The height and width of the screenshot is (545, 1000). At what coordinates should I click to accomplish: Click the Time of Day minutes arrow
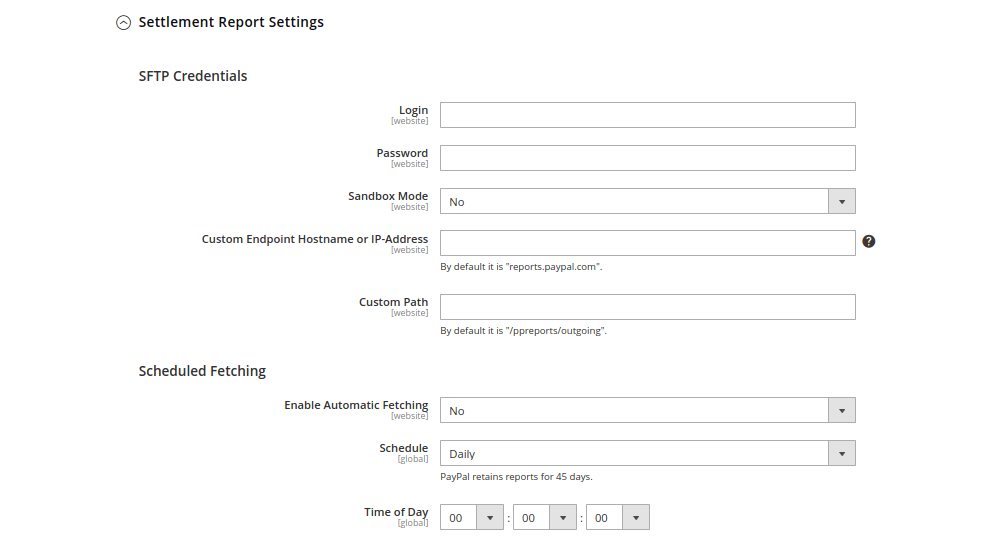pos(563,518)
